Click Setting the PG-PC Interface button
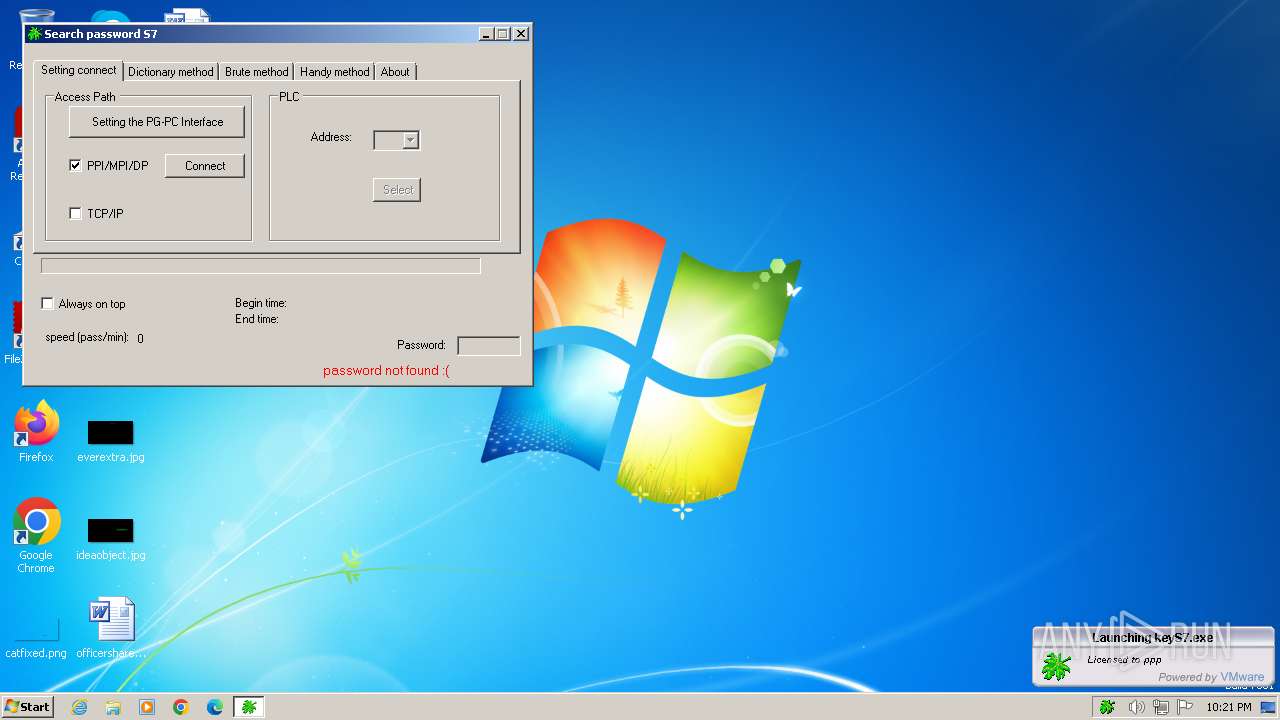Screen dimensions: 1280x720 pos(157,122)
